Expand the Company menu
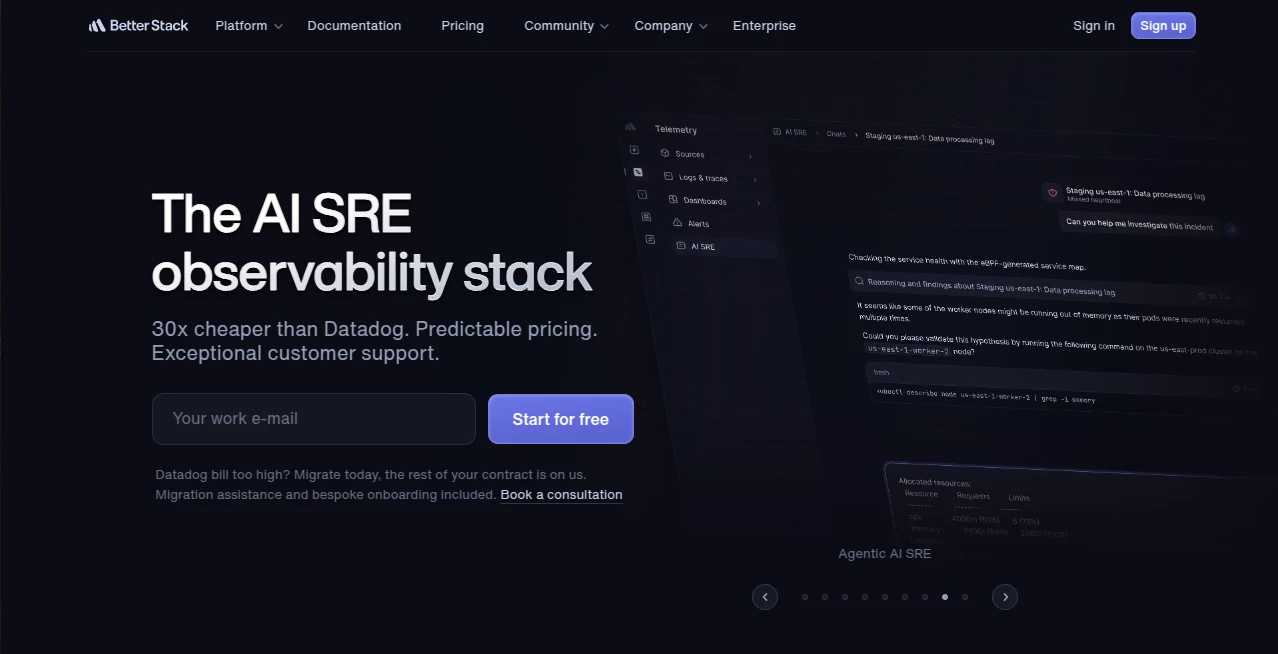Viewport: 1278px width, 654px height. tap(671, 26)
